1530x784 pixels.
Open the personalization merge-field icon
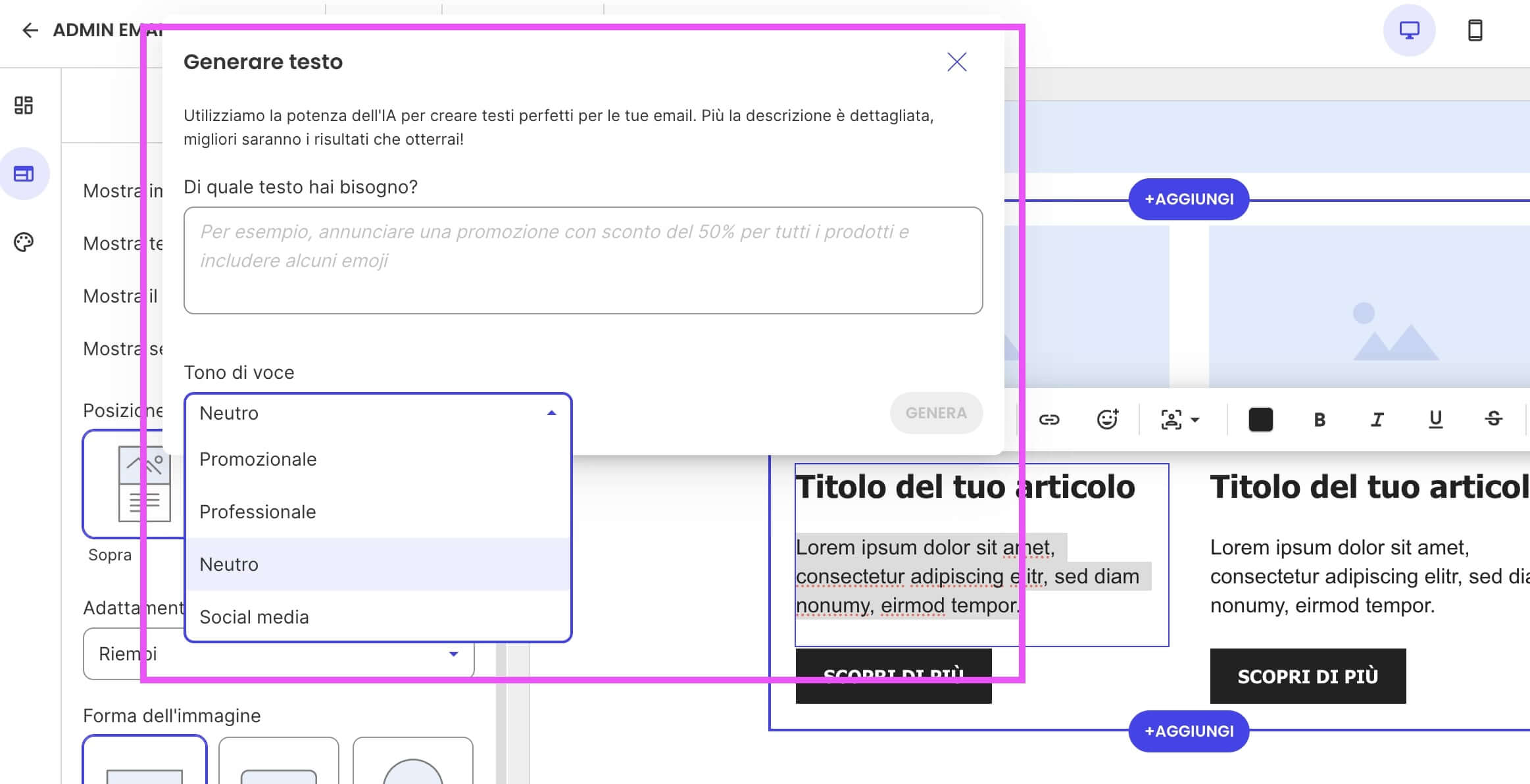click(x=1170, y=419)
